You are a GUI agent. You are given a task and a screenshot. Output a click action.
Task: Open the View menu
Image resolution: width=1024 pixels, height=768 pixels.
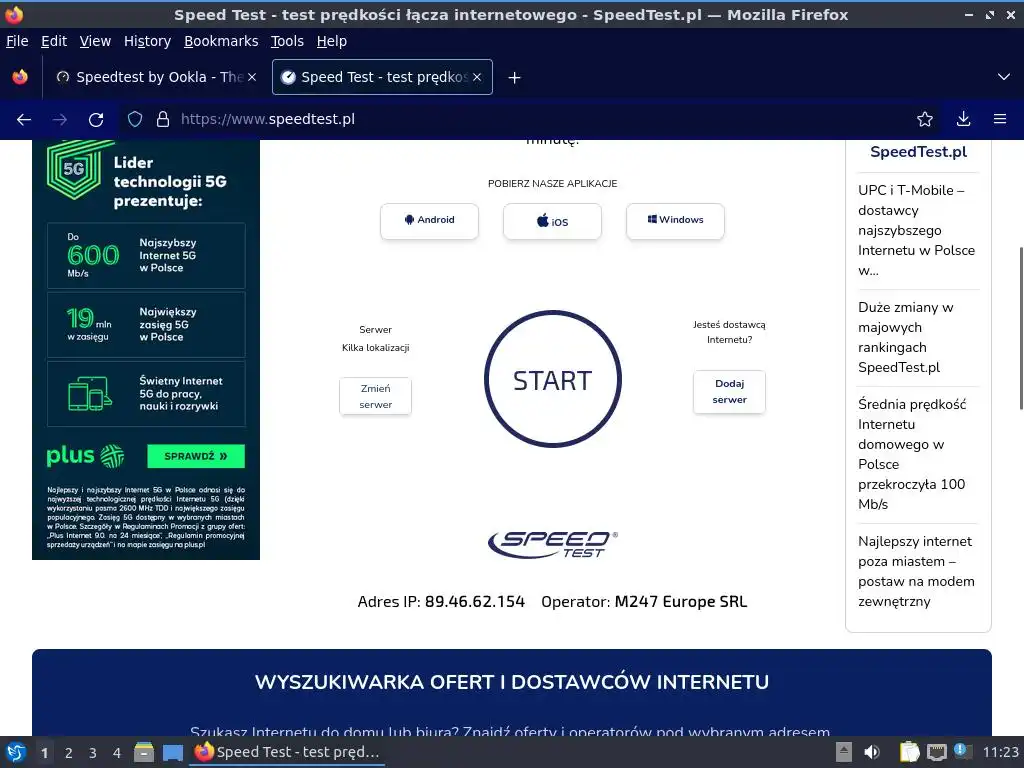pyautogui.click(x=95, y=41)
